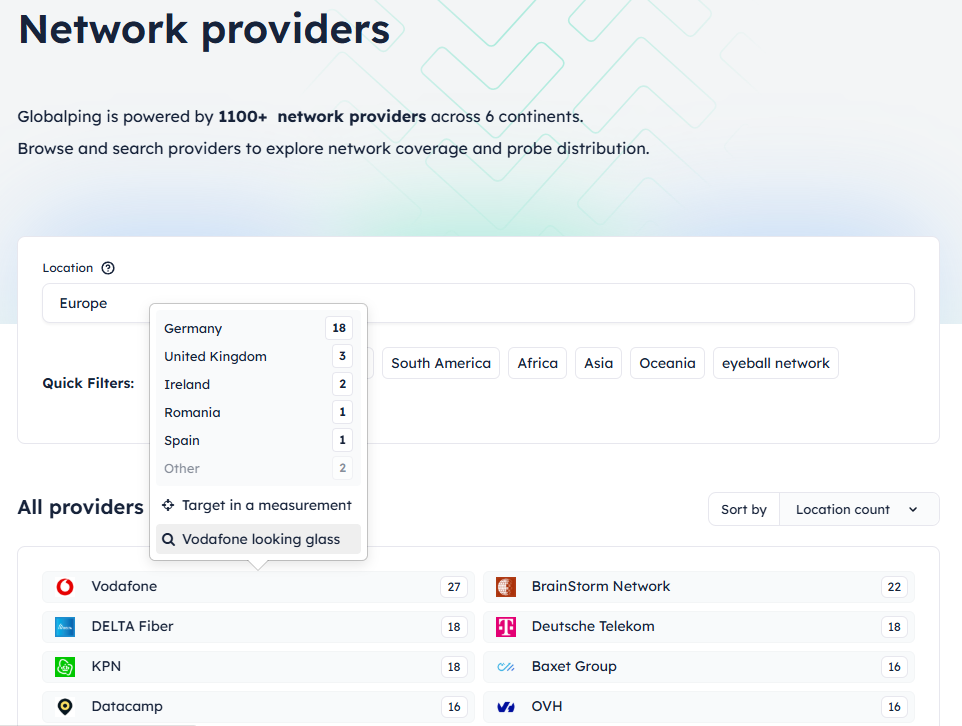Screen dimensions: 962x726
Task: Click the Deutsche Telekom logo icon
Action: coord(506,627)
